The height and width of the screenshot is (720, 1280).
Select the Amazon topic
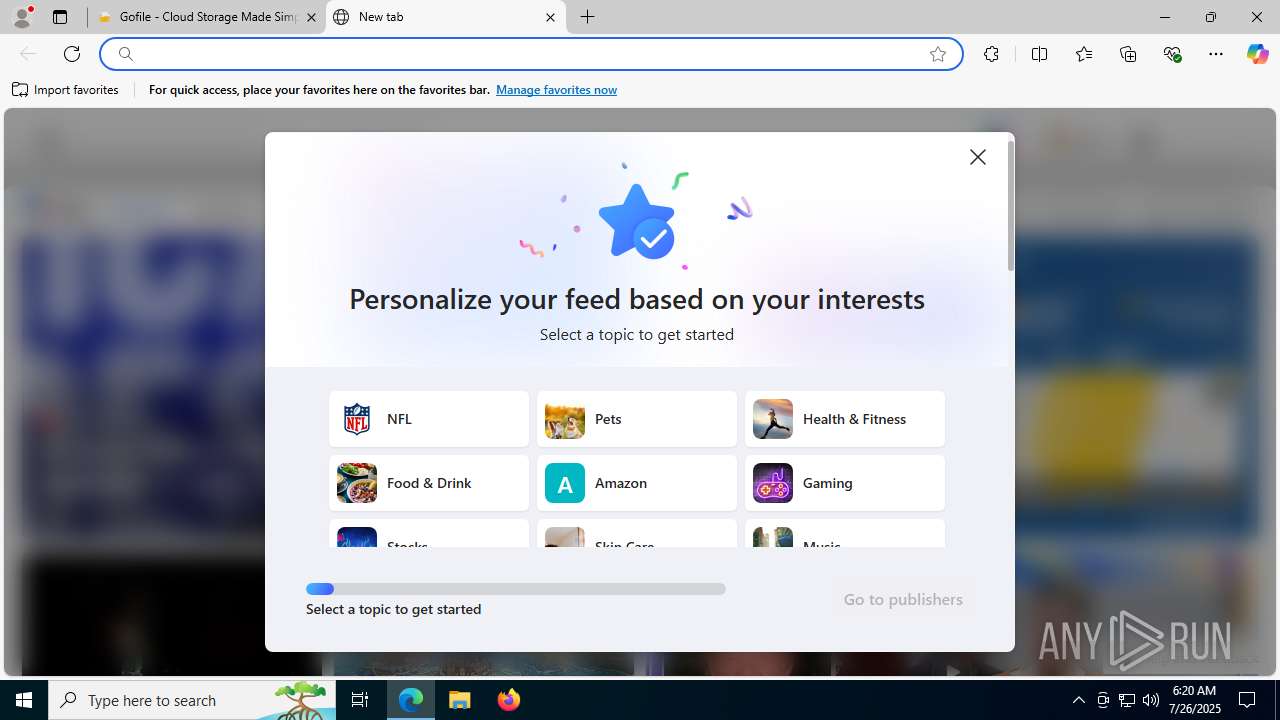pos(637,483)
